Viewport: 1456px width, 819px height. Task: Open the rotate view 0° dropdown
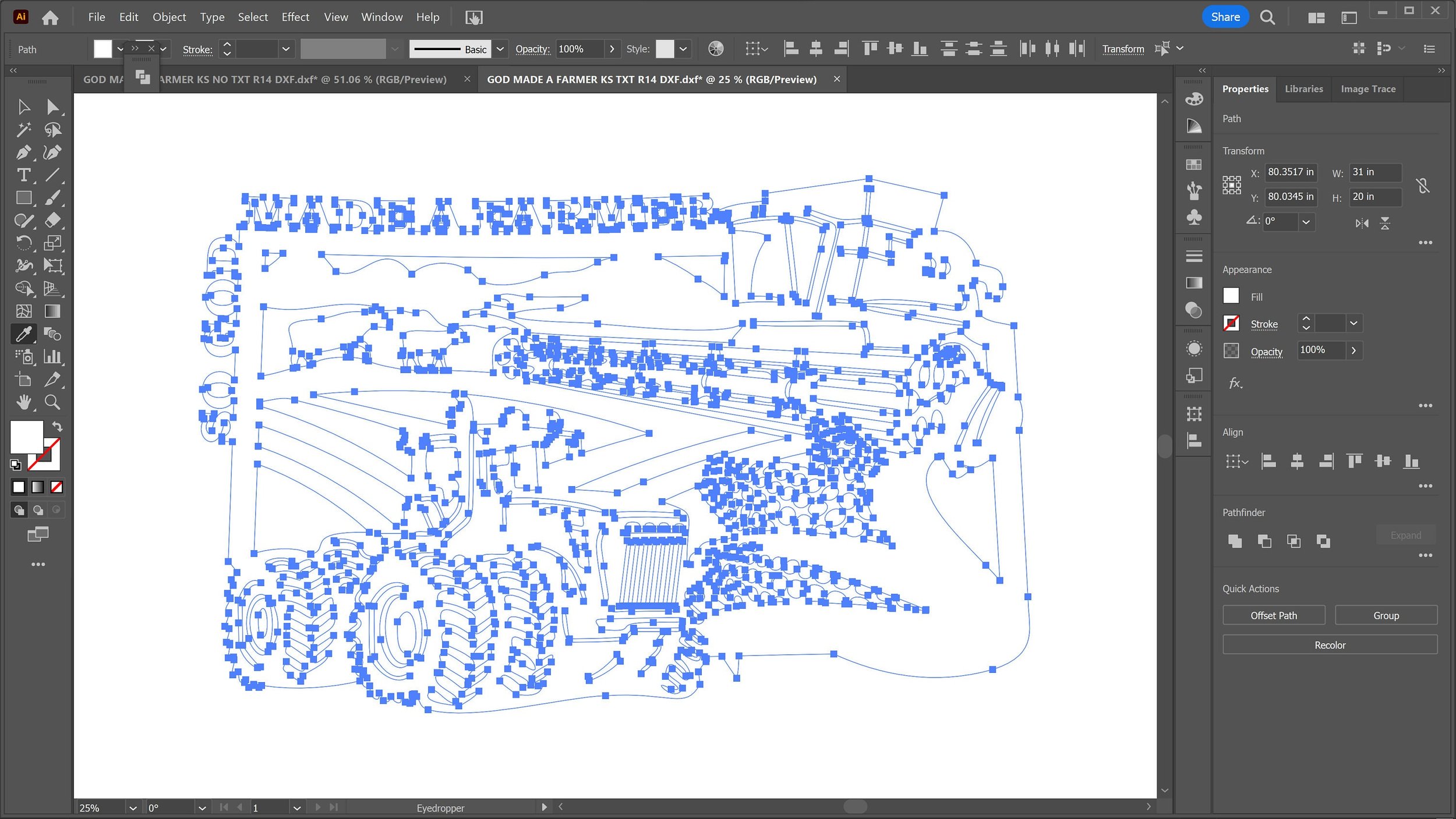click(202, 808)
